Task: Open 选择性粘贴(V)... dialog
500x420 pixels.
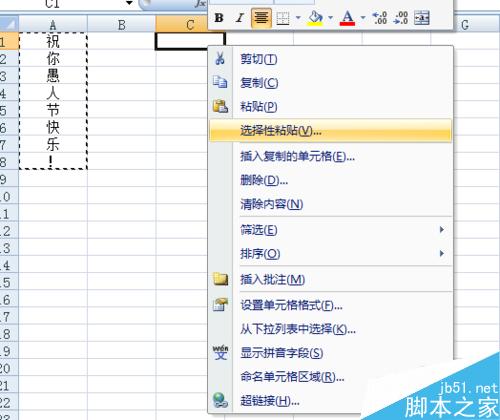Action: [x=330, y=131]
